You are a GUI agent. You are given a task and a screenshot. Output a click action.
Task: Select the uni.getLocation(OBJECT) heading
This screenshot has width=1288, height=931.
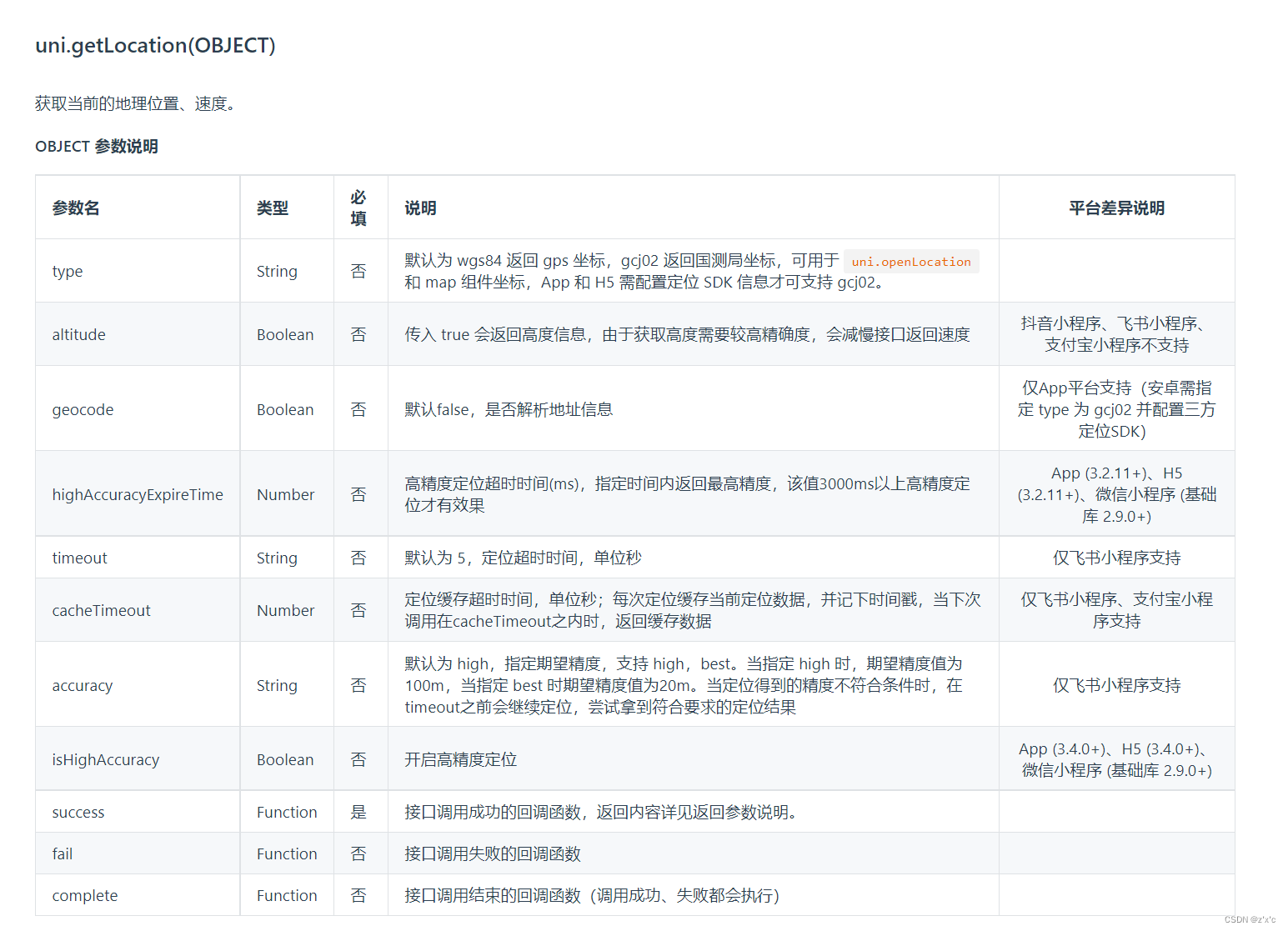(155, 45)
